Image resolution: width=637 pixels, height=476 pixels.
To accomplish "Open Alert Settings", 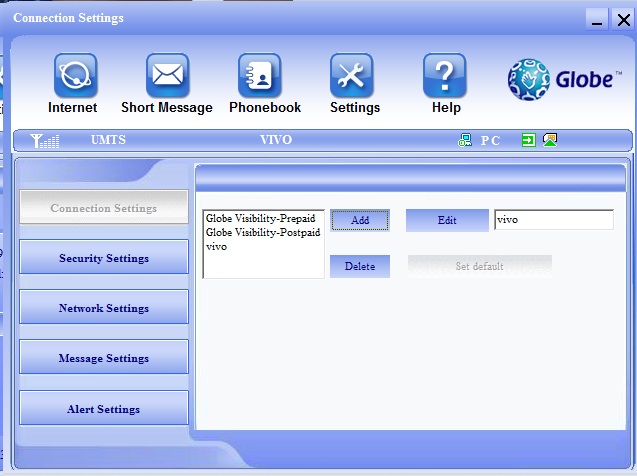I will [x=104, y=408].
